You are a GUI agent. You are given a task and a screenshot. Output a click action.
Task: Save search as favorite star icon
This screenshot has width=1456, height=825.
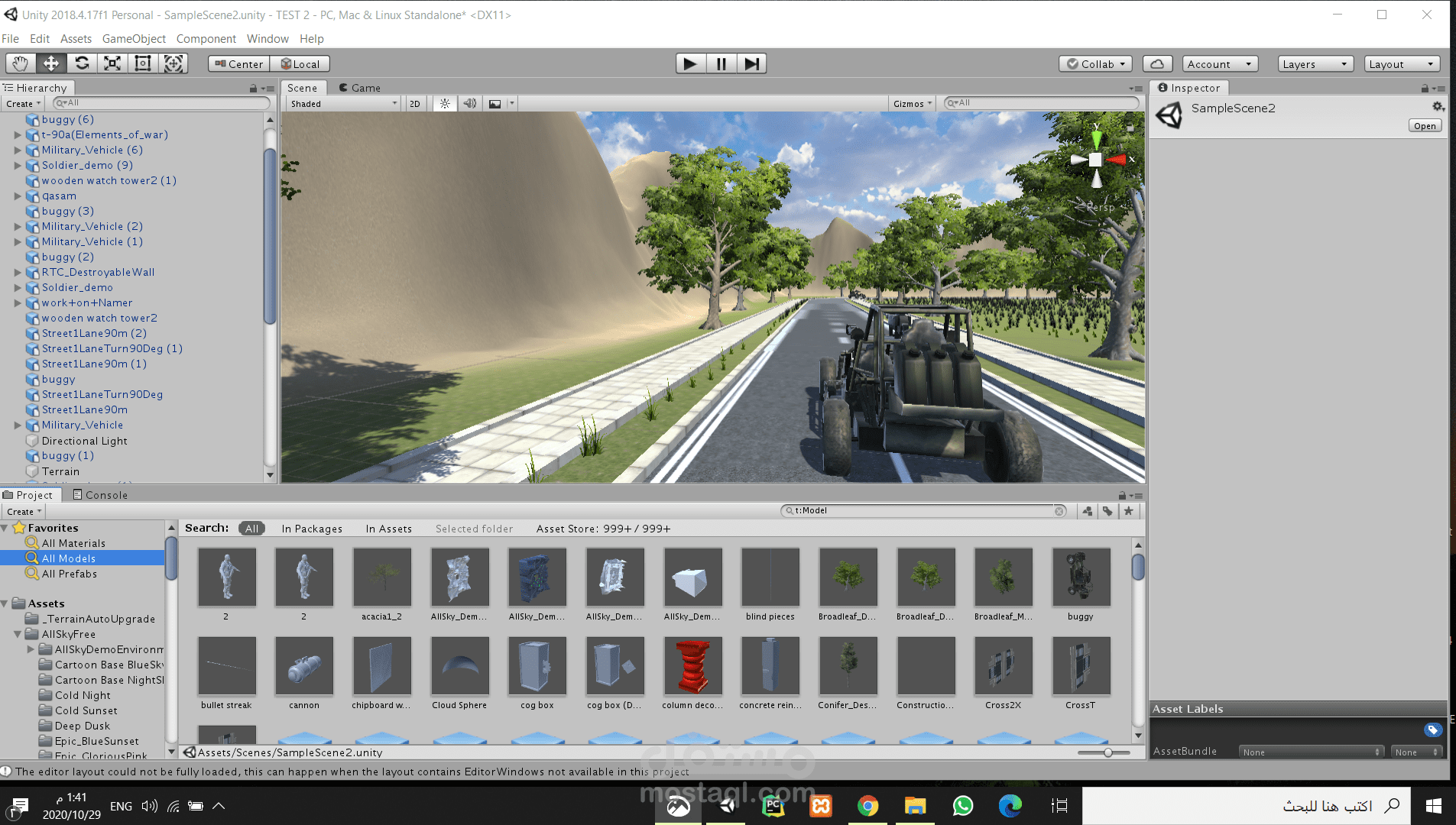pos(1128,511)
